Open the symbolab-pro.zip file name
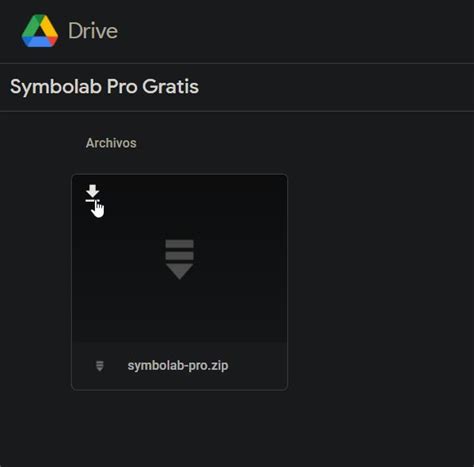The image size is (474, 467). tap(178, 366)
